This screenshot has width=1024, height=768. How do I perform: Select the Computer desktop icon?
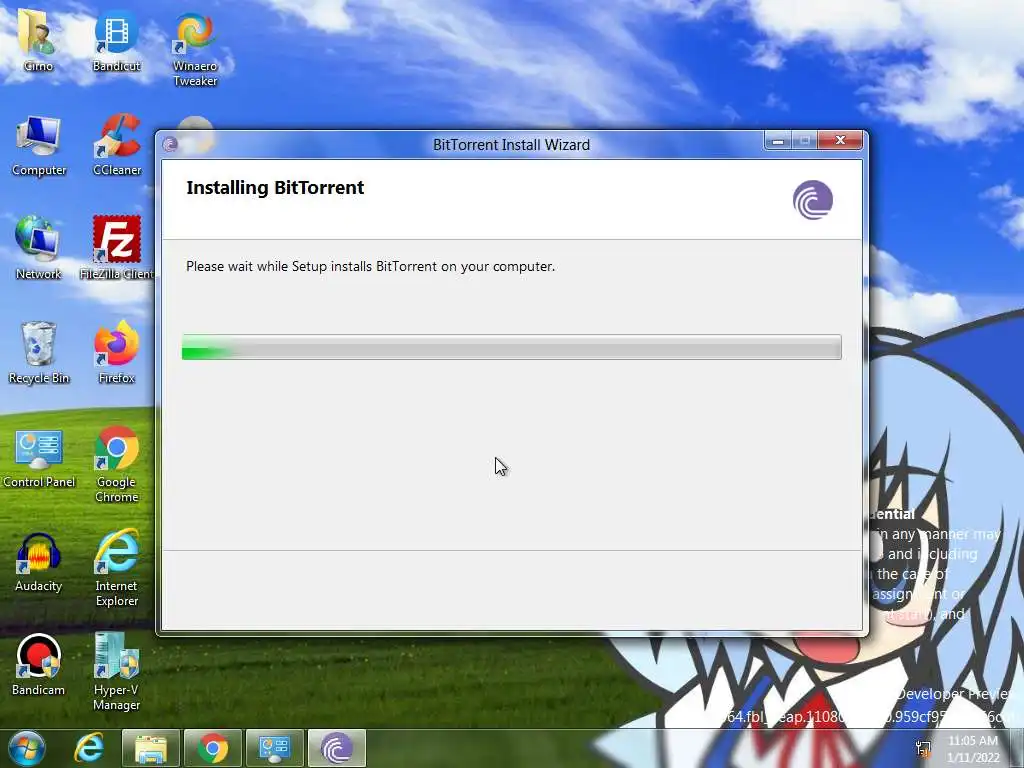click(x=39, y=145)
